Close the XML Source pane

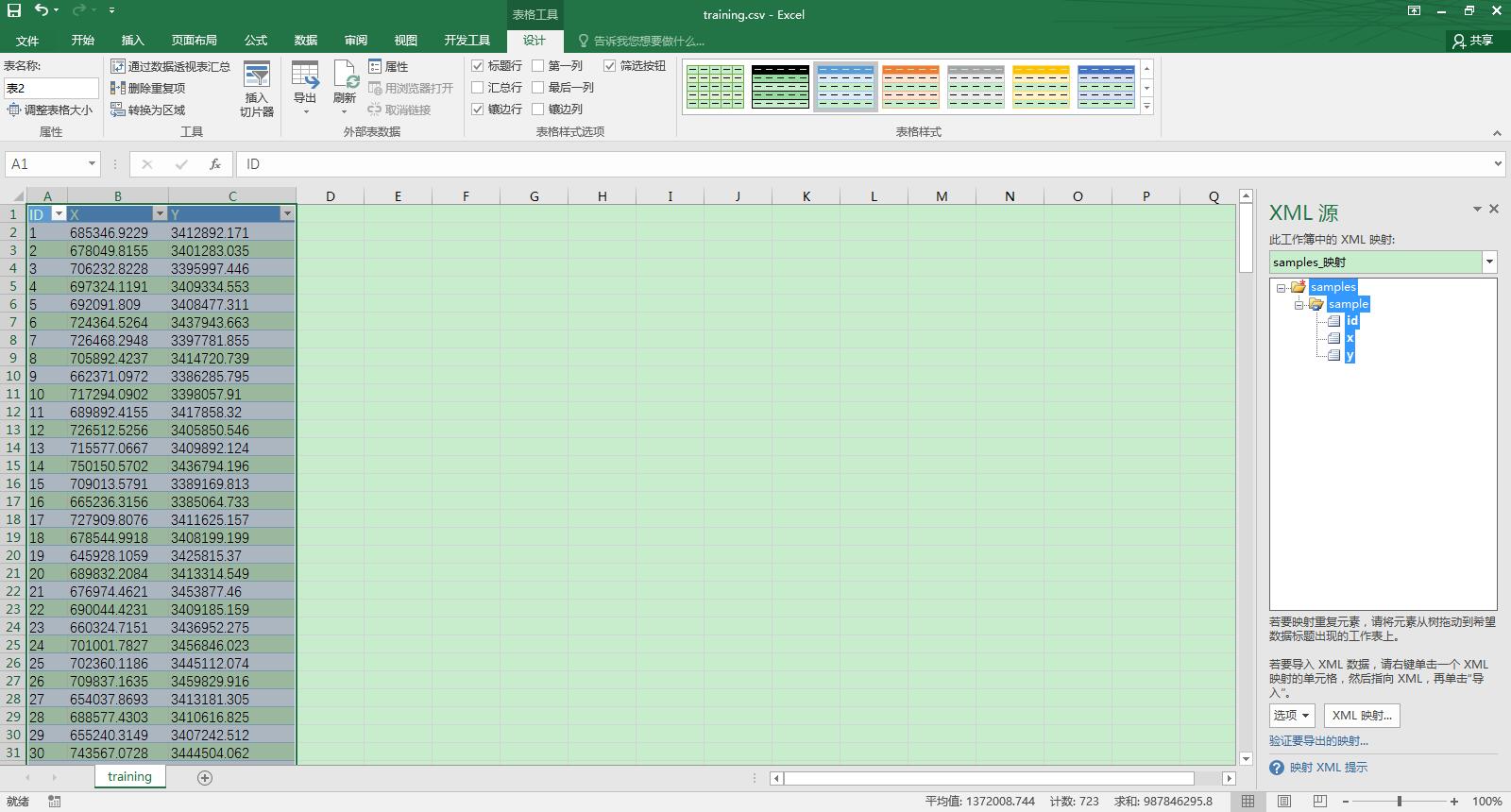point(1494,209)
